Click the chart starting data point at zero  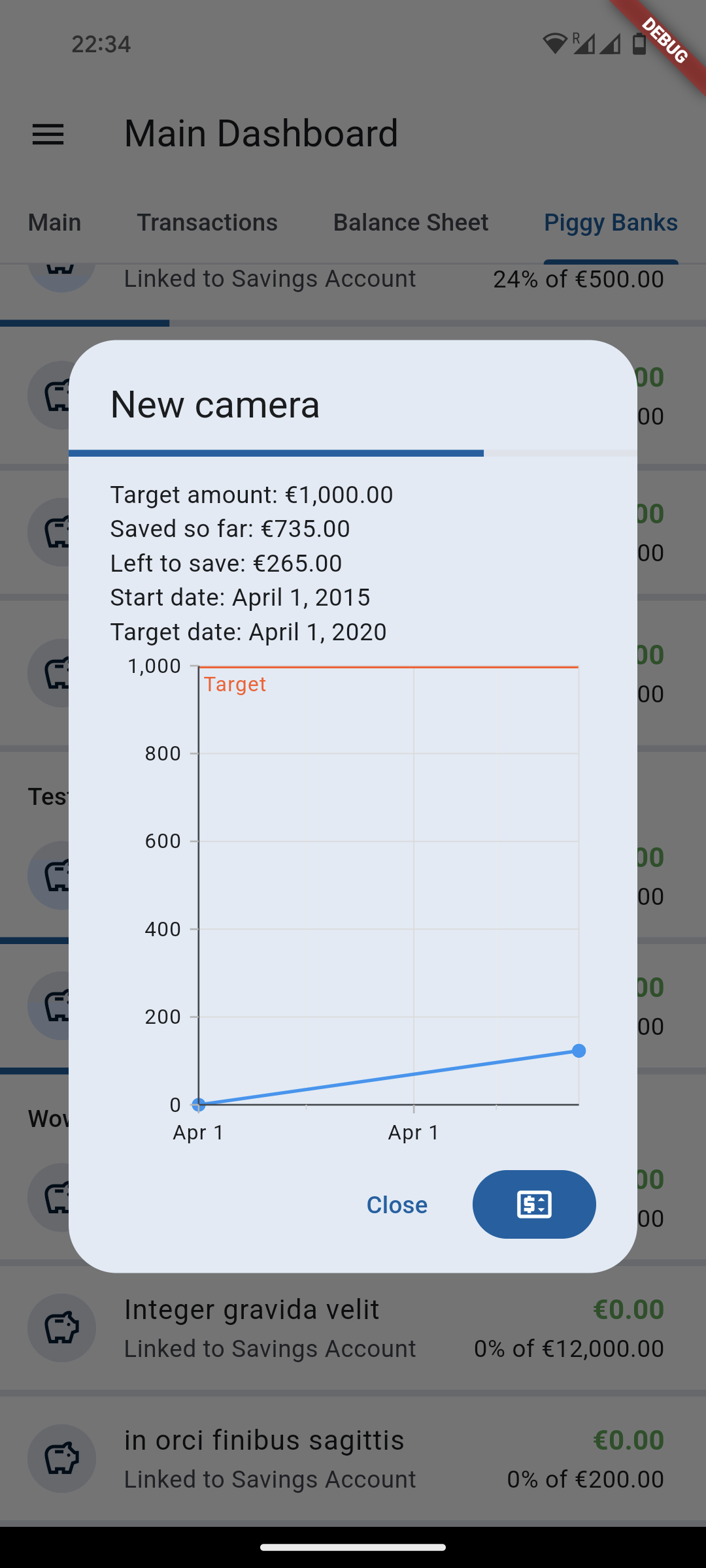click(199, 1105)
